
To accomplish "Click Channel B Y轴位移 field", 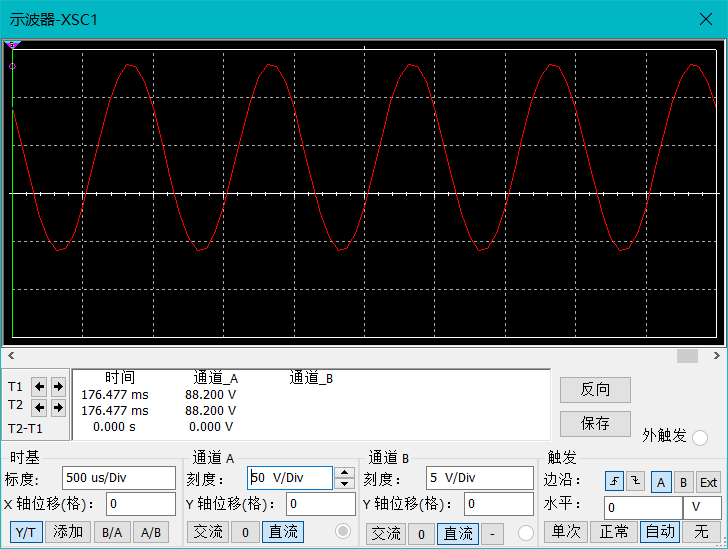I will pos(499,504).
